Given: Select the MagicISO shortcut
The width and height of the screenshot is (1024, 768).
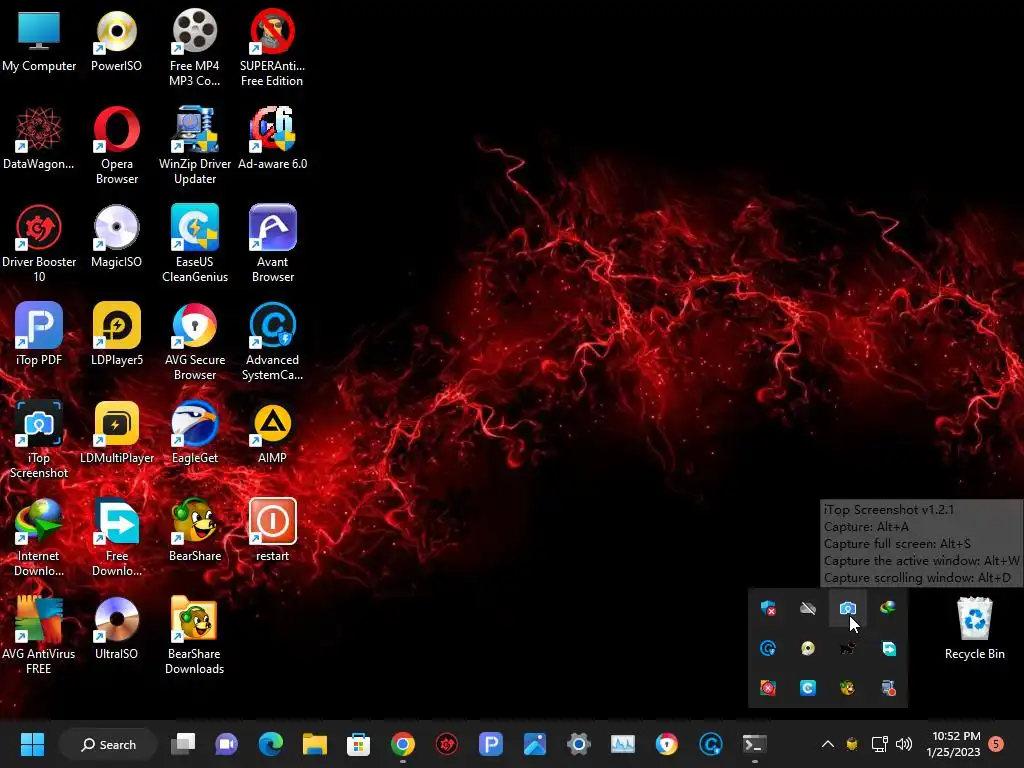Looking at the screenshot, I should click(x=116, y=237).
